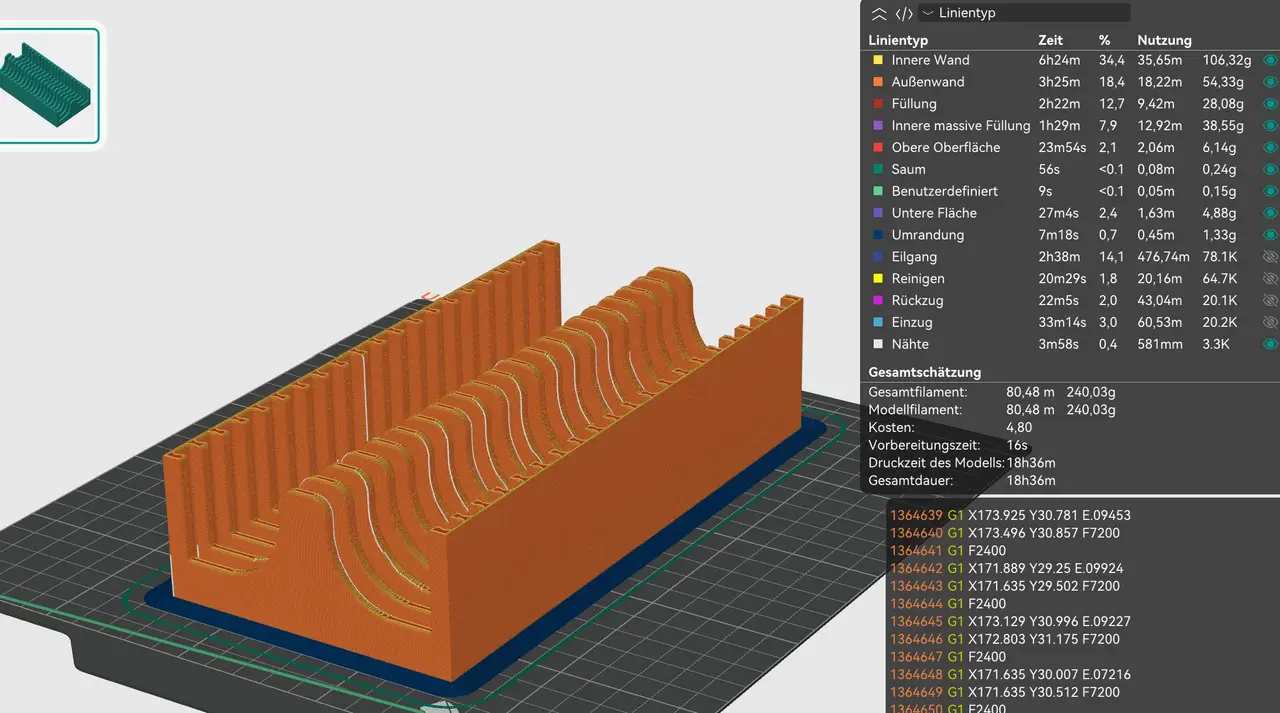The image size is (1280, 713).
Task: Click the Gesamtfilament value 80,48 m
Action: (x=1030, y=392)
